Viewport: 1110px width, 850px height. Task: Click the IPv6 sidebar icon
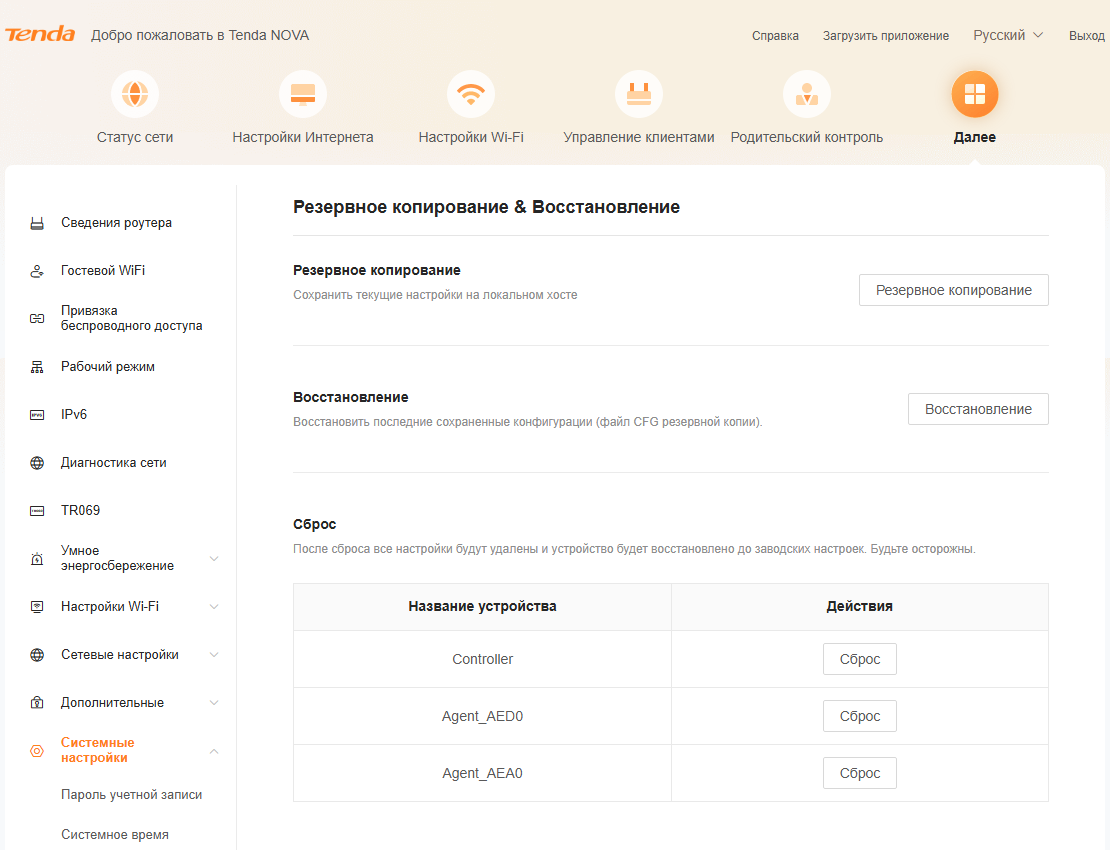(x=37, y=415)
